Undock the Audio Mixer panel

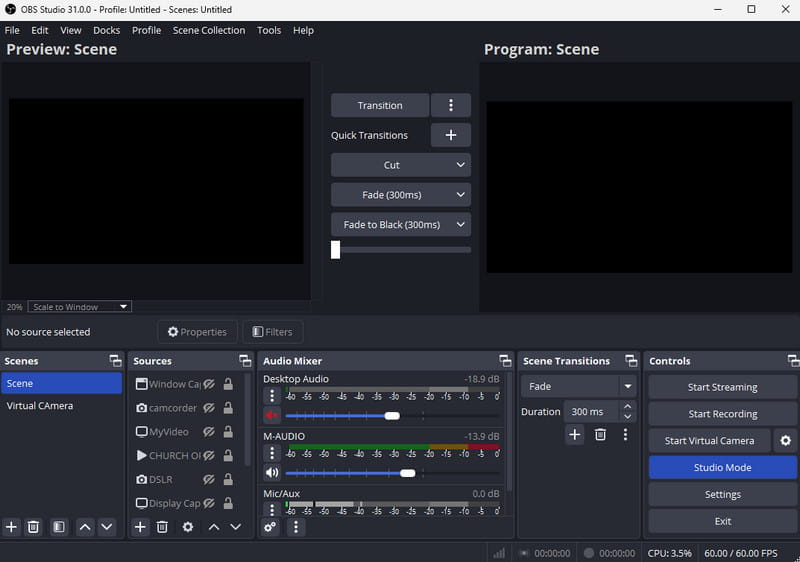[503, 361]
